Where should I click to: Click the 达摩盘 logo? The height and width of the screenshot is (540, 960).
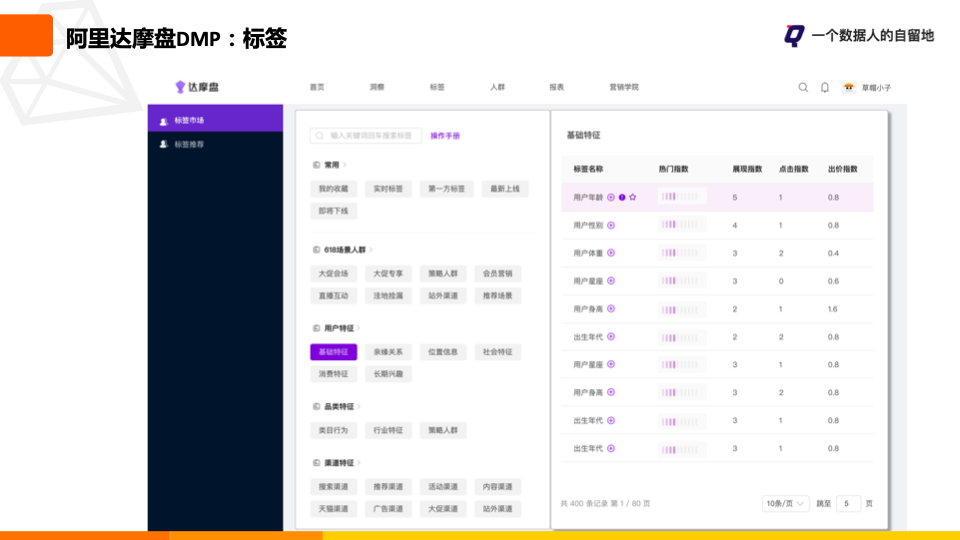pos(197,87)
